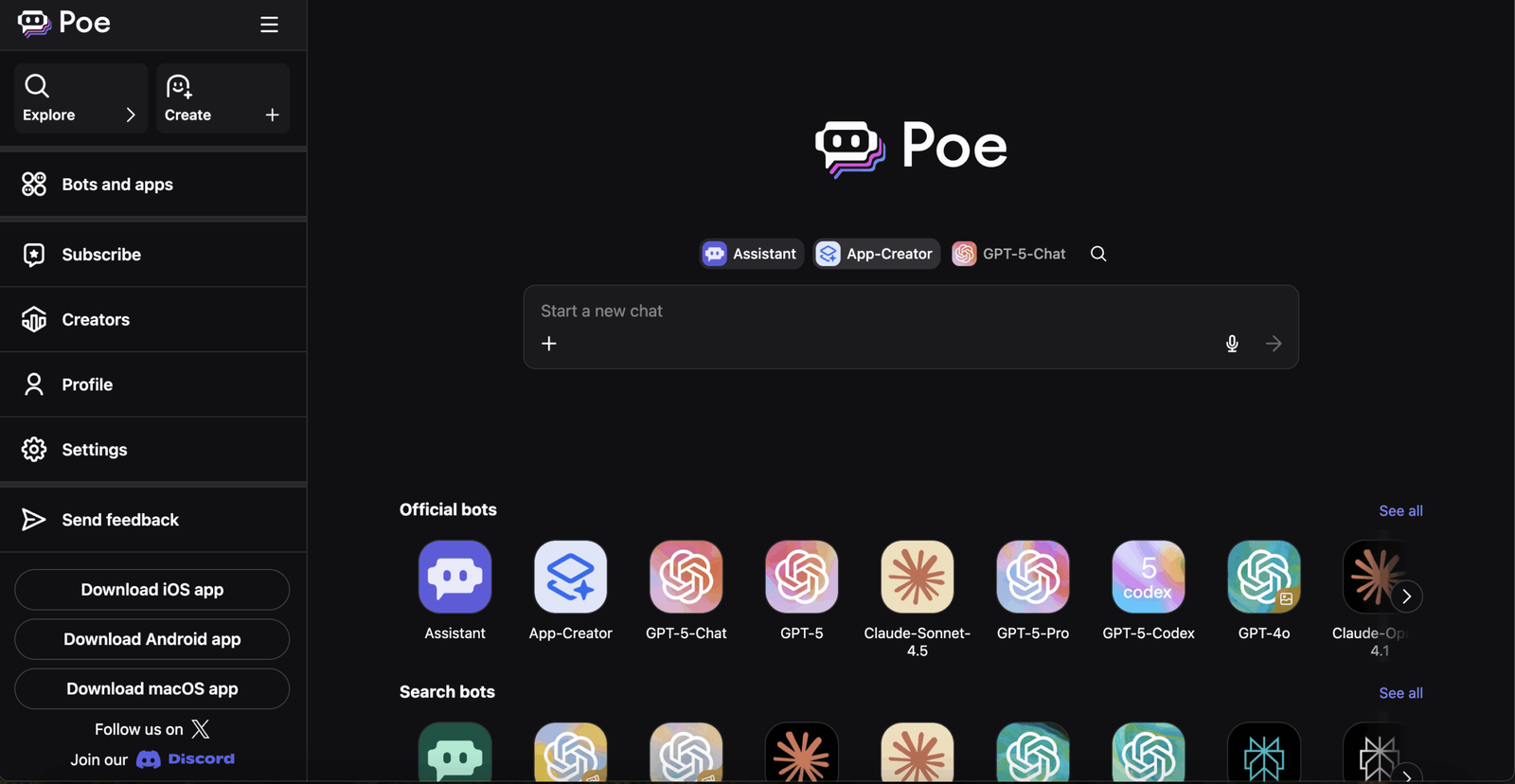Show more Official bots with the right arrow
The image size is (1515, 784).
1407,597
